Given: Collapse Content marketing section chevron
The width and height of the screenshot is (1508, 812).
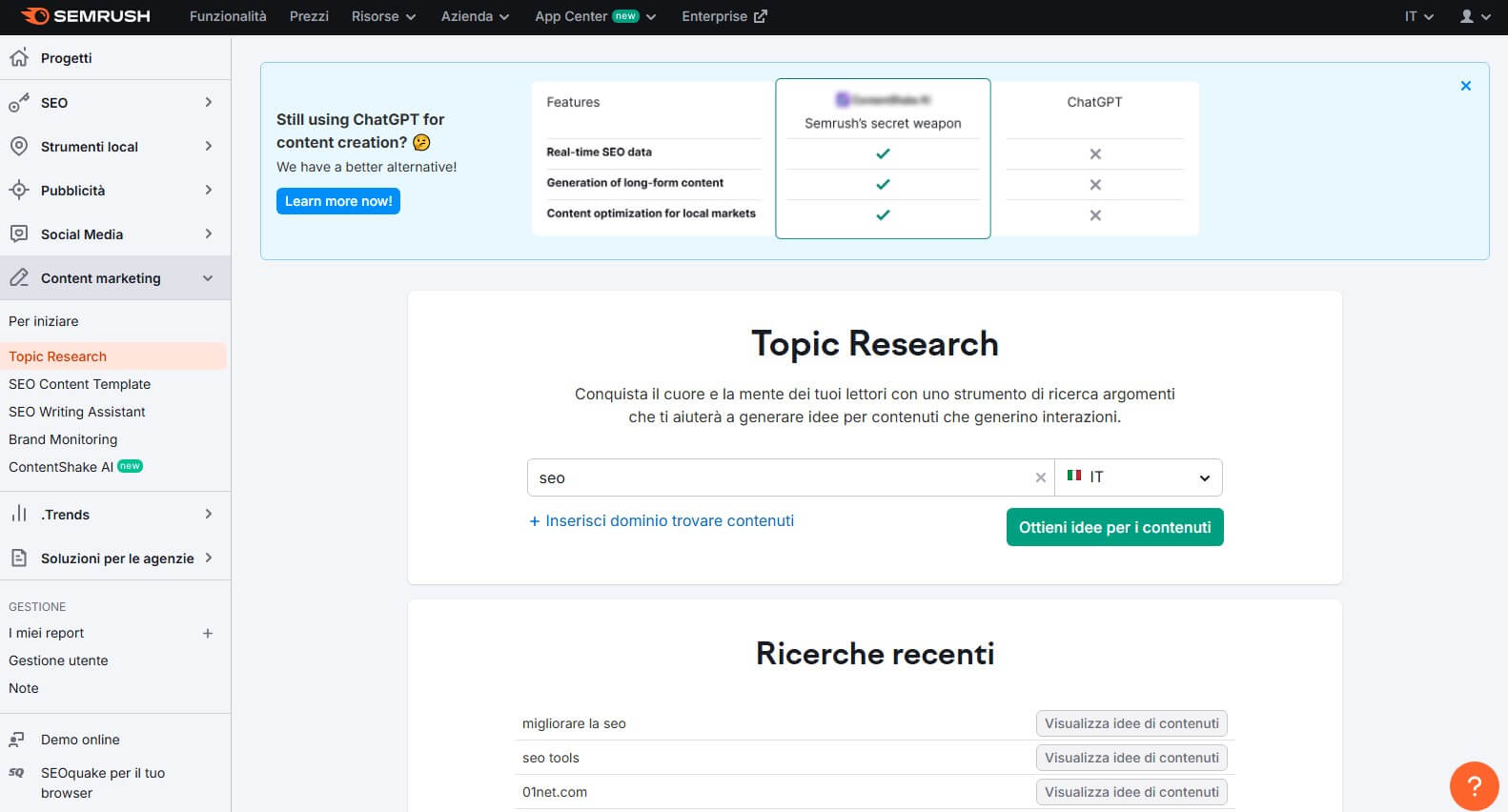Looking at the screenshot, I should pos(209,278).
